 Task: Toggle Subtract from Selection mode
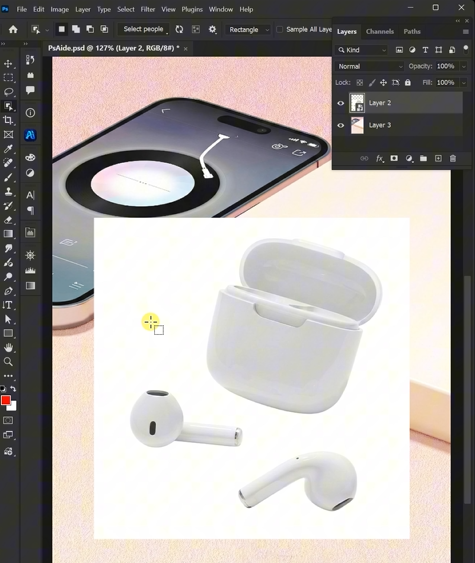tap(90, 29)
